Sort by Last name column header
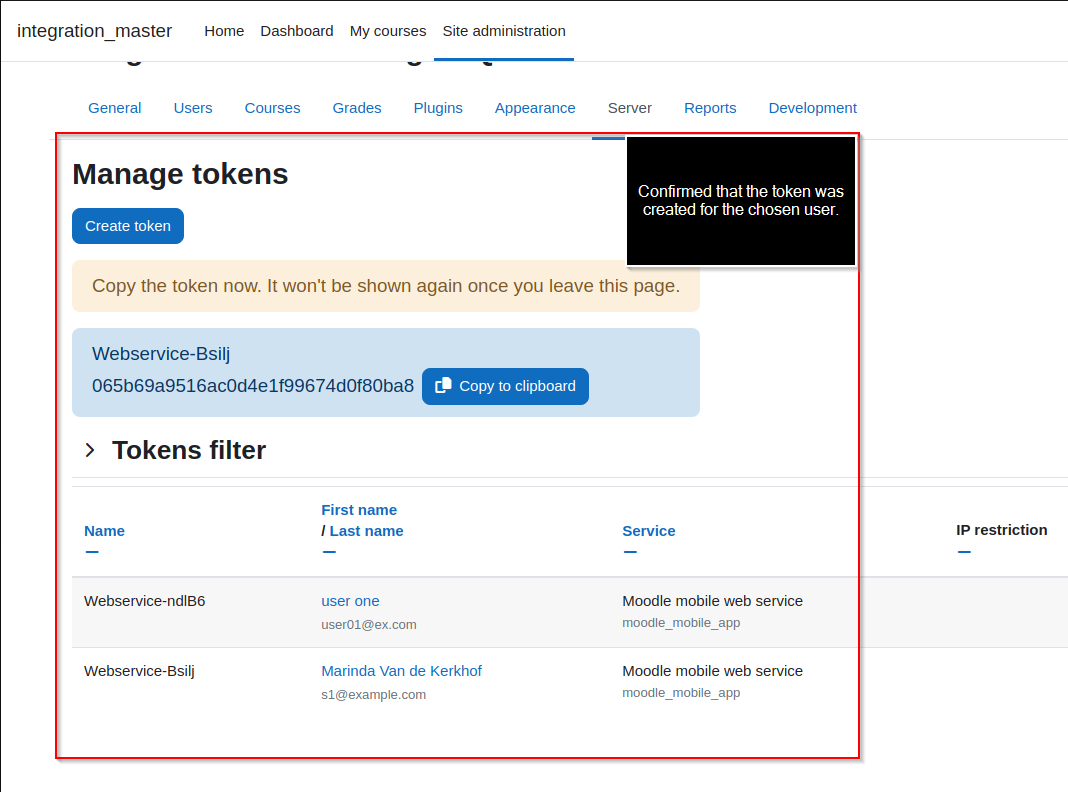This screenshot has height=792, width=1068. (x=366, y=531)
